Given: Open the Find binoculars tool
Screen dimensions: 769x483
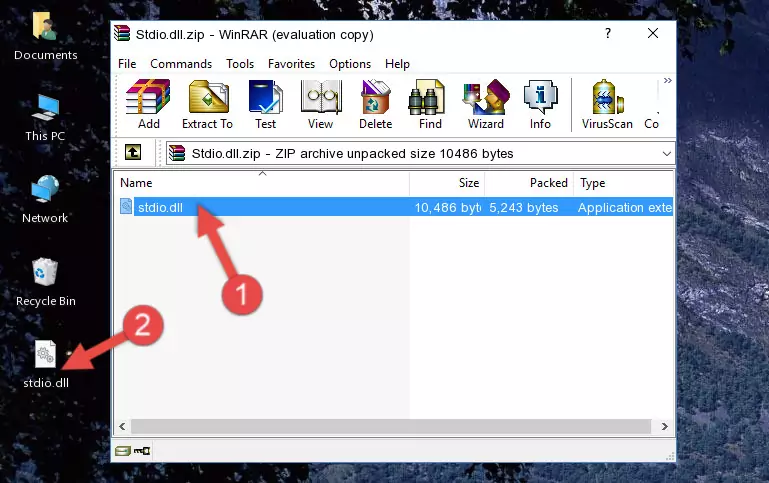Looking at the screenshot, I should click(430, 104).
